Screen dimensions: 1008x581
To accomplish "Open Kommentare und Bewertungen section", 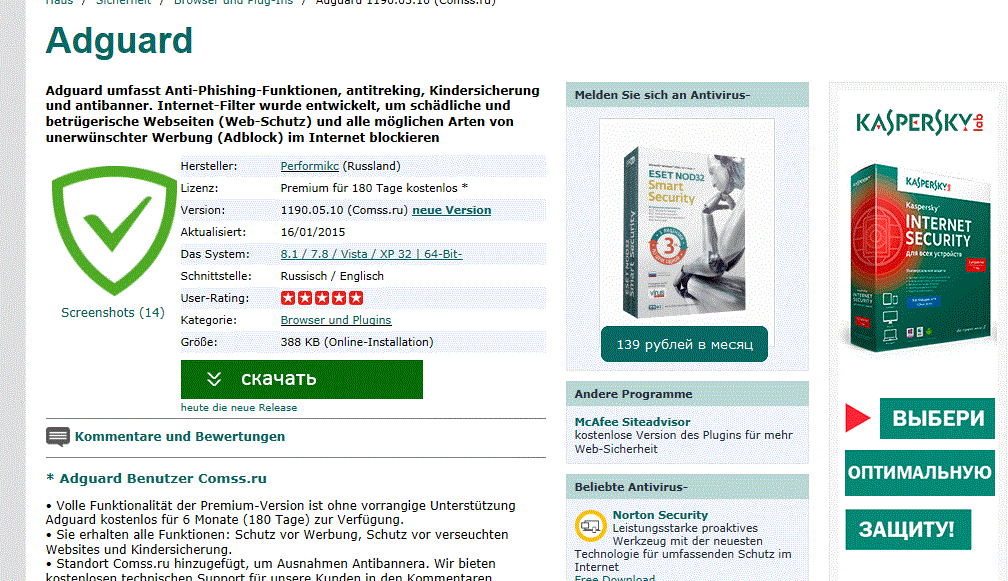I will click(x=179, y=436).
